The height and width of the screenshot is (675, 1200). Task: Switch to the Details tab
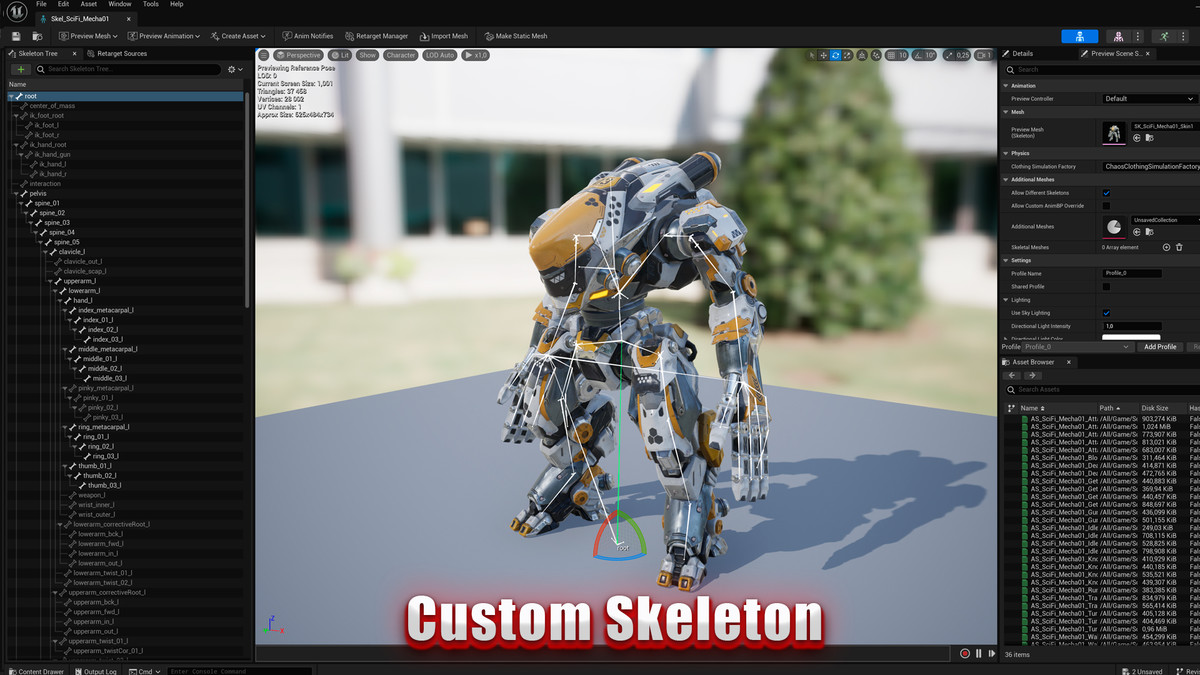click(1017, 54)
